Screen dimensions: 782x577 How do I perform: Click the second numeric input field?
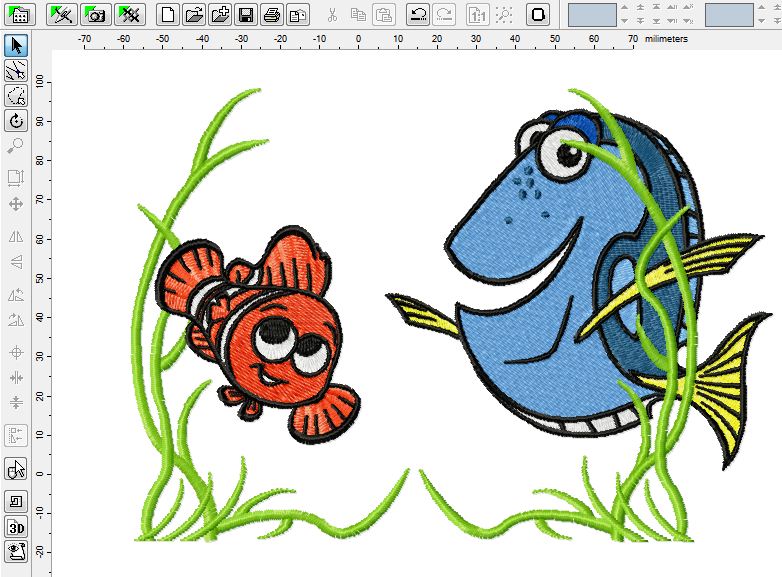(x=728, y=15)
